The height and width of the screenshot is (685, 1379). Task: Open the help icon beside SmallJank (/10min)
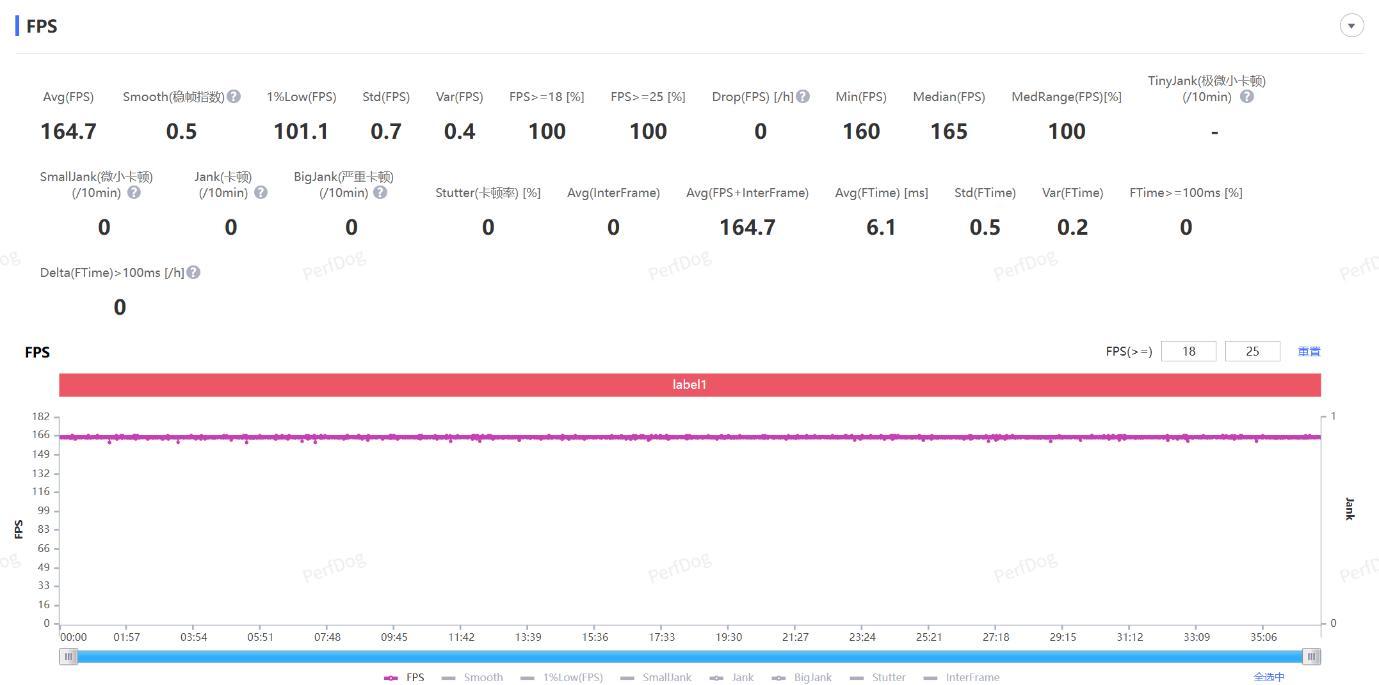[x=134, y=192]
